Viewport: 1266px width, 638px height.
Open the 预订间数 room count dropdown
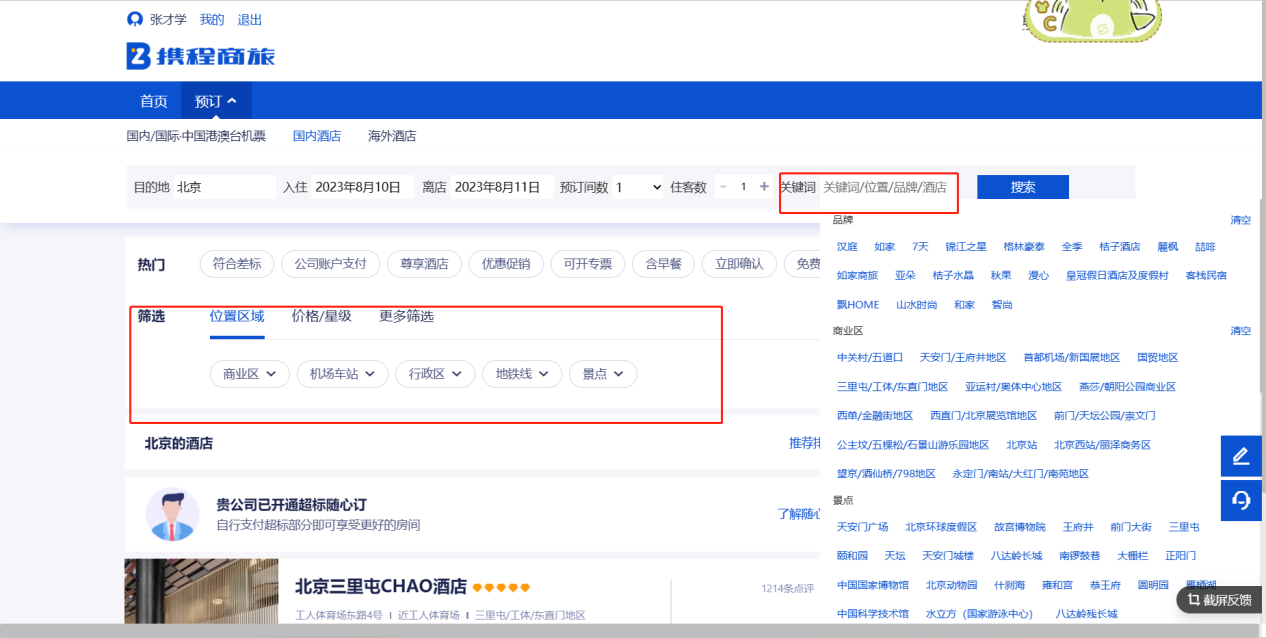click(638, 187)
